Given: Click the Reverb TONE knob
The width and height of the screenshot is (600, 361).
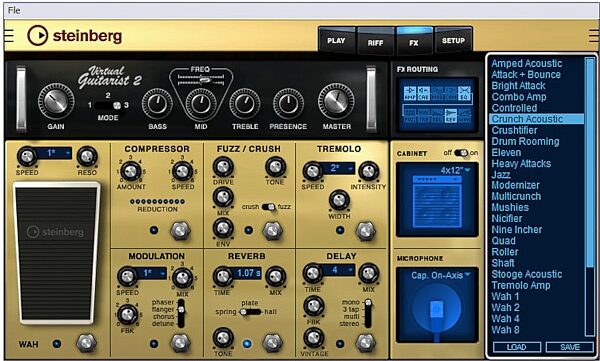Looking at the screenshot, I should point(223,338).
